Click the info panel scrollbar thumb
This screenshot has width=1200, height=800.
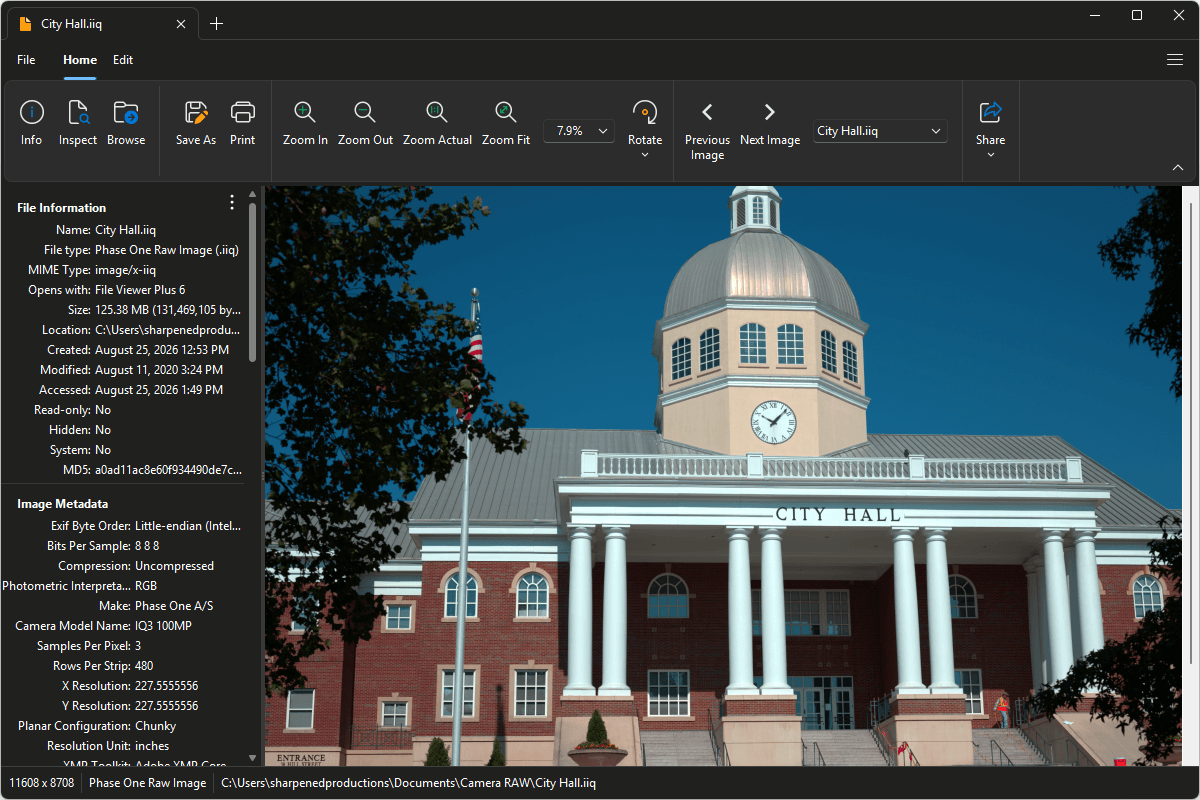[253, 283]
